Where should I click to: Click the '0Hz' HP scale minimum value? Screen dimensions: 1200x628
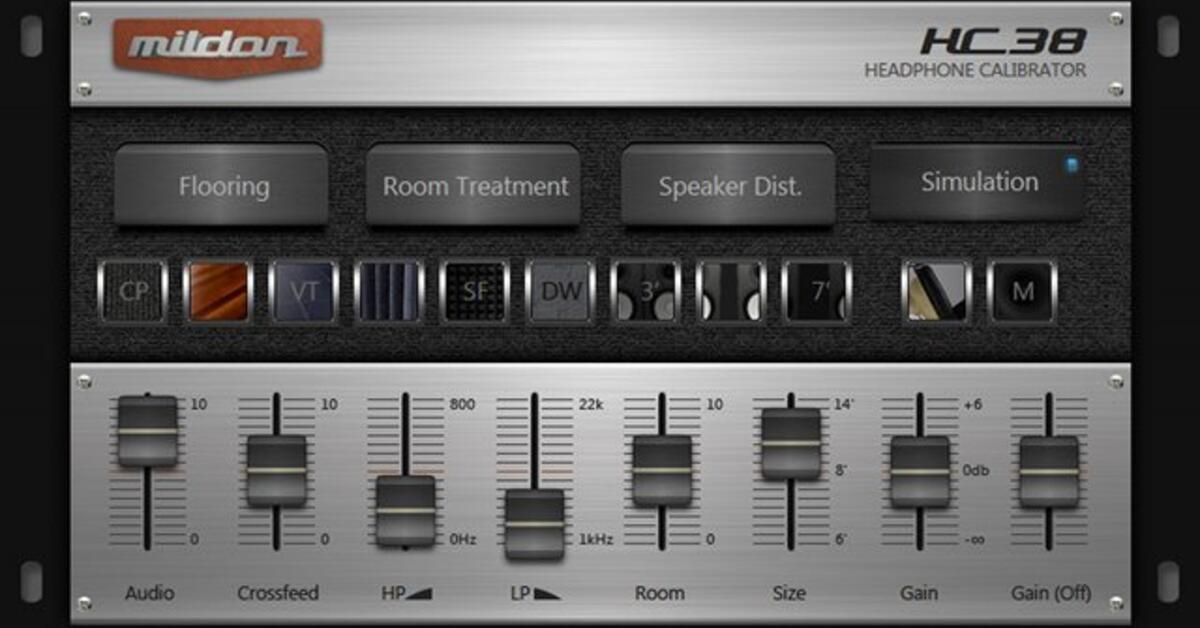[463, 539]
